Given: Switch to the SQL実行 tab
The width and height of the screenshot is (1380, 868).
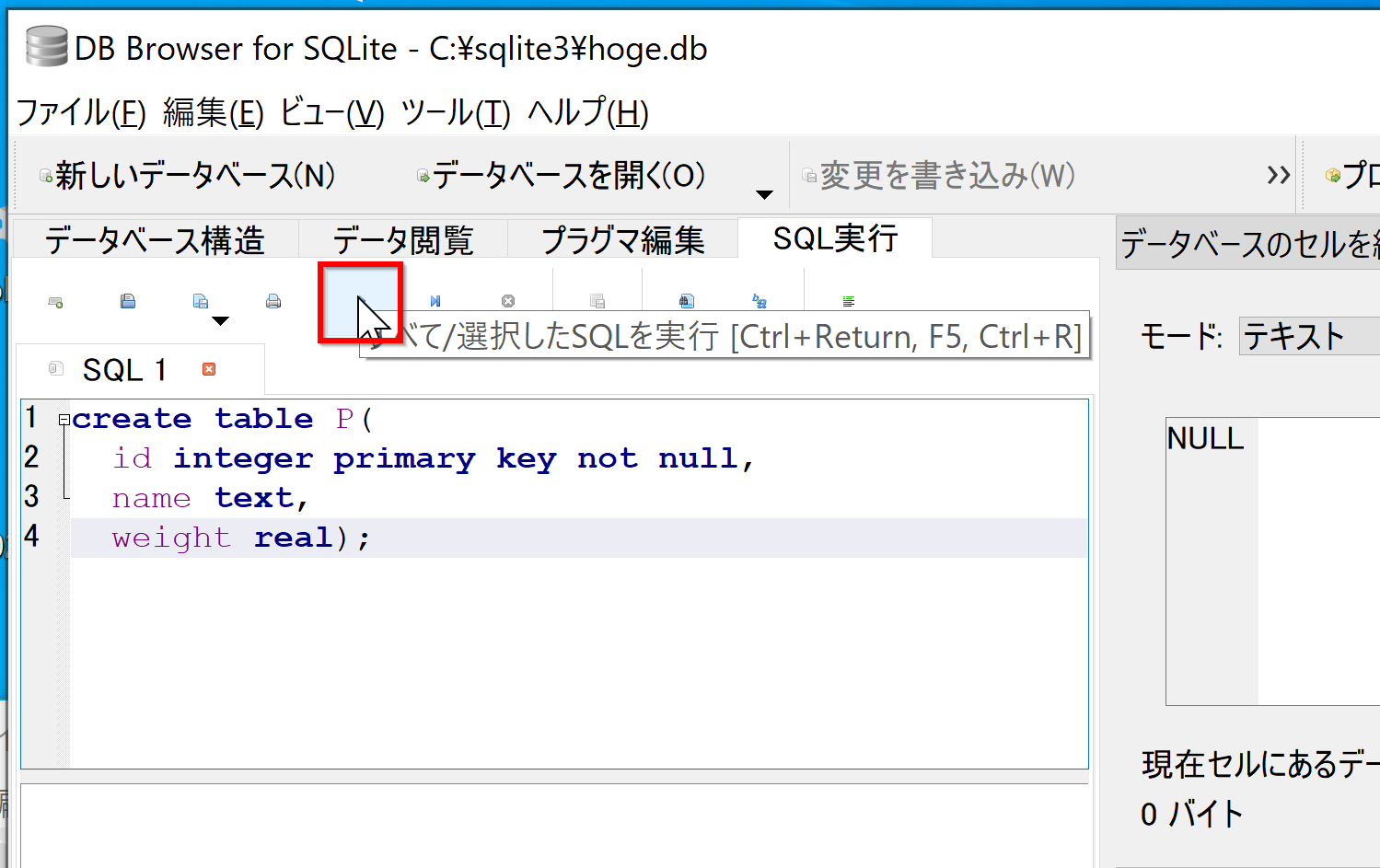Looking at the screenshot, I should point(835,238).
